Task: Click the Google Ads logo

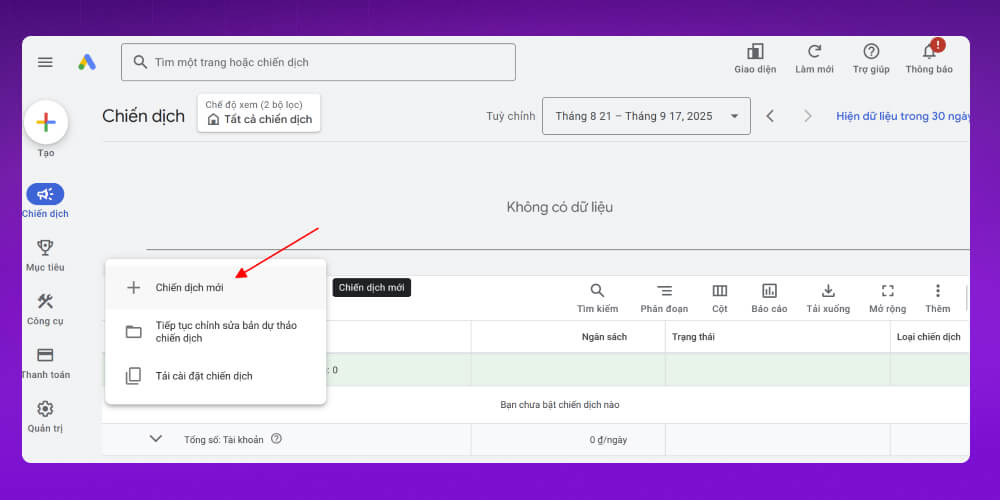Action: 87,62
